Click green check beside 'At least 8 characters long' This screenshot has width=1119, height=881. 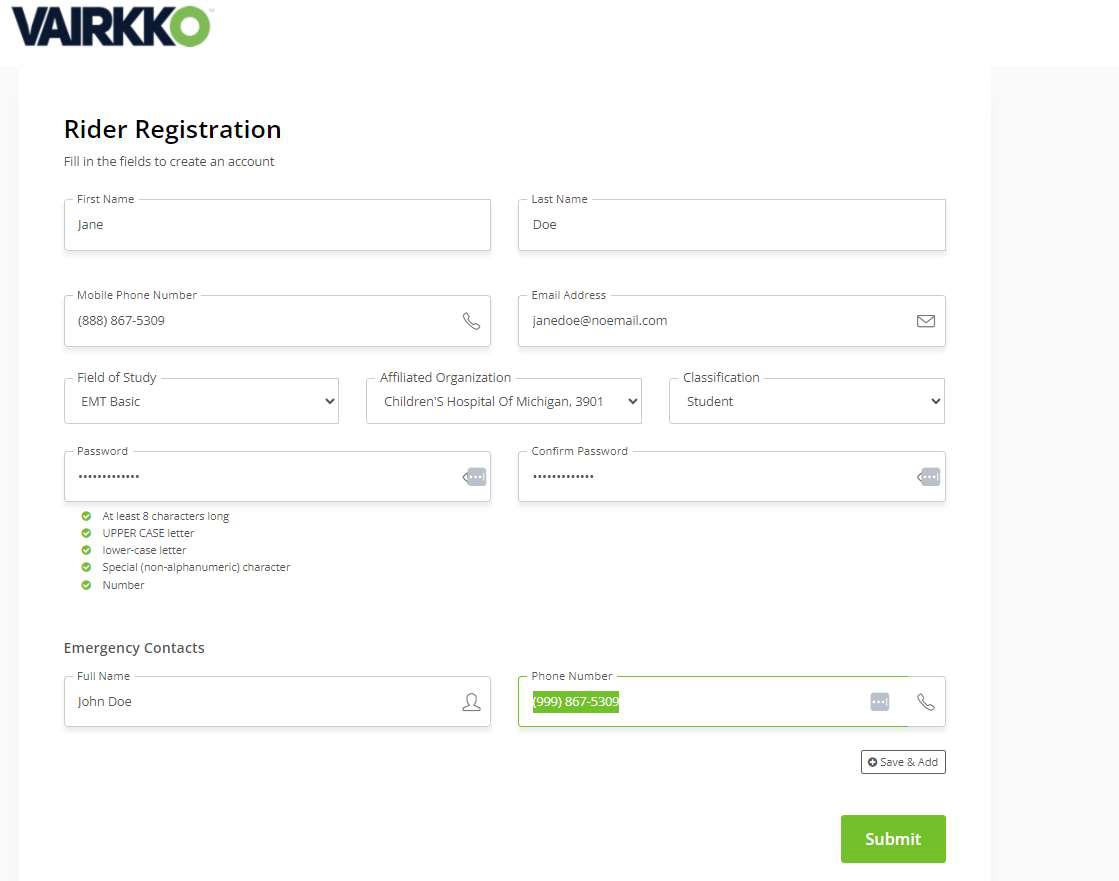86,516
